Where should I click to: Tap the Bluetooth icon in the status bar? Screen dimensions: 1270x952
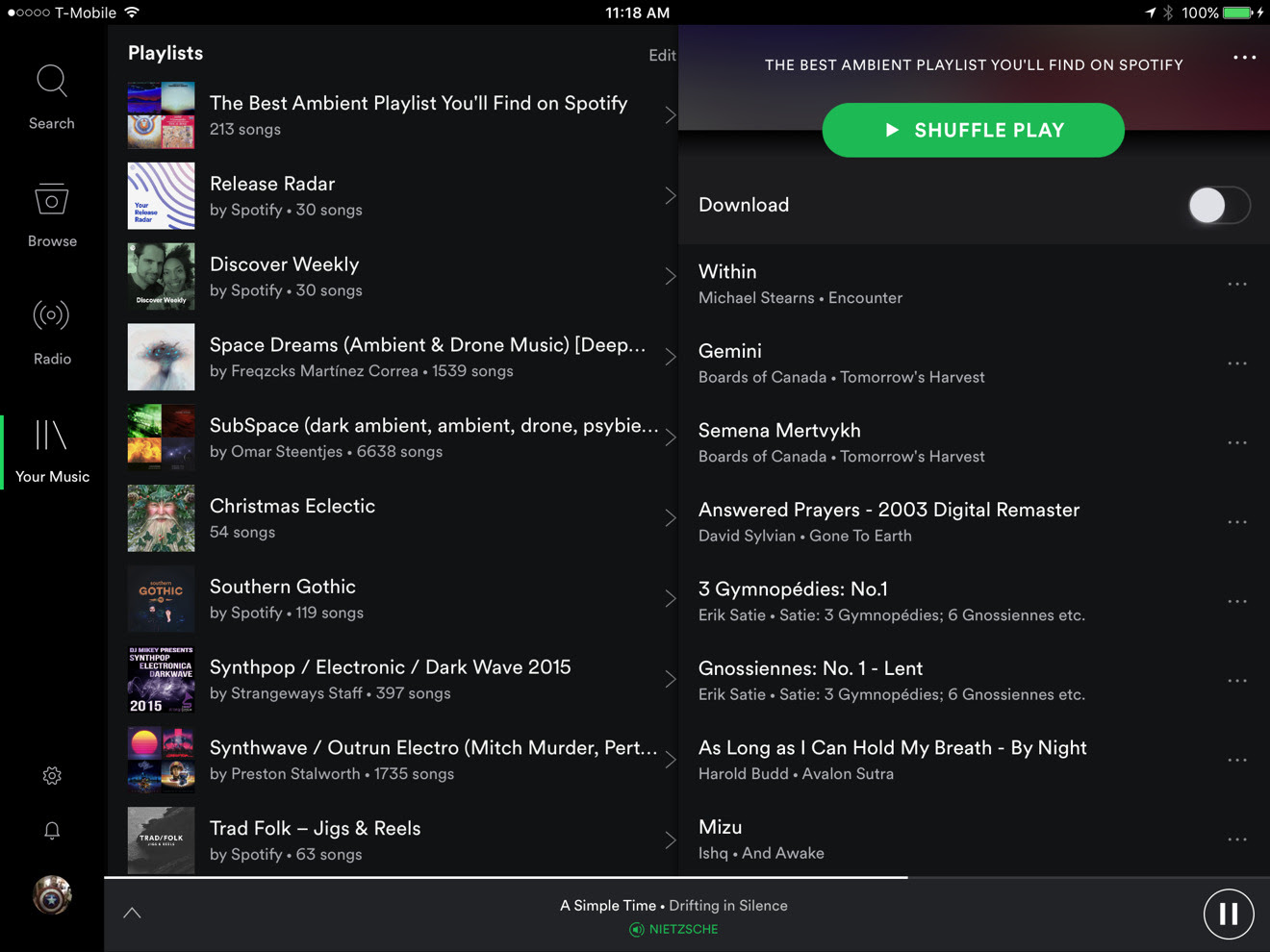(x=1168, y=13)
